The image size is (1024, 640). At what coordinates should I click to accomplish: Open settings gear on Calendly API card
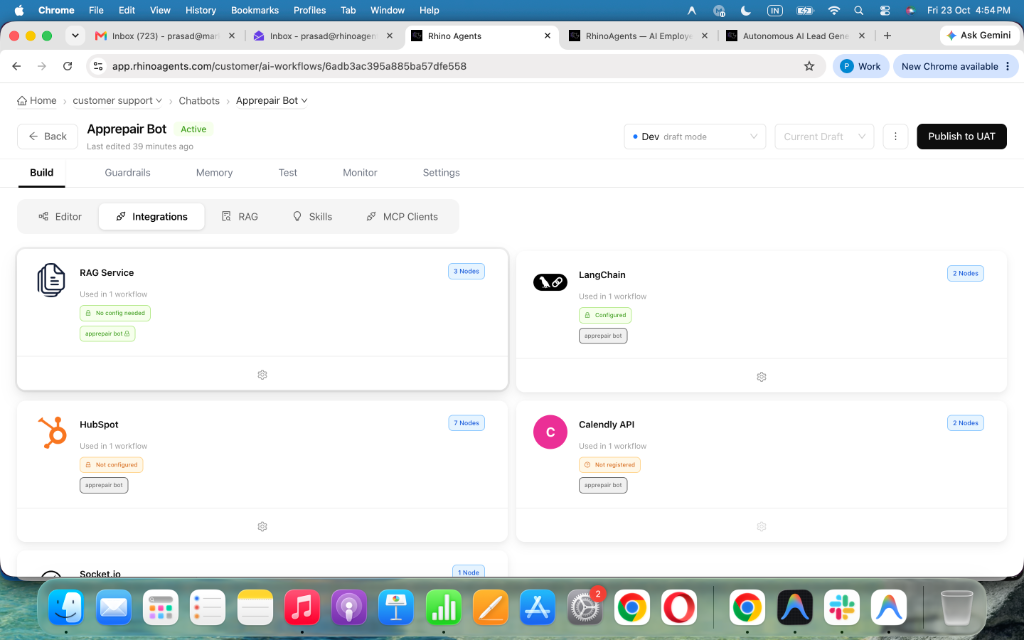pos(761,526)
